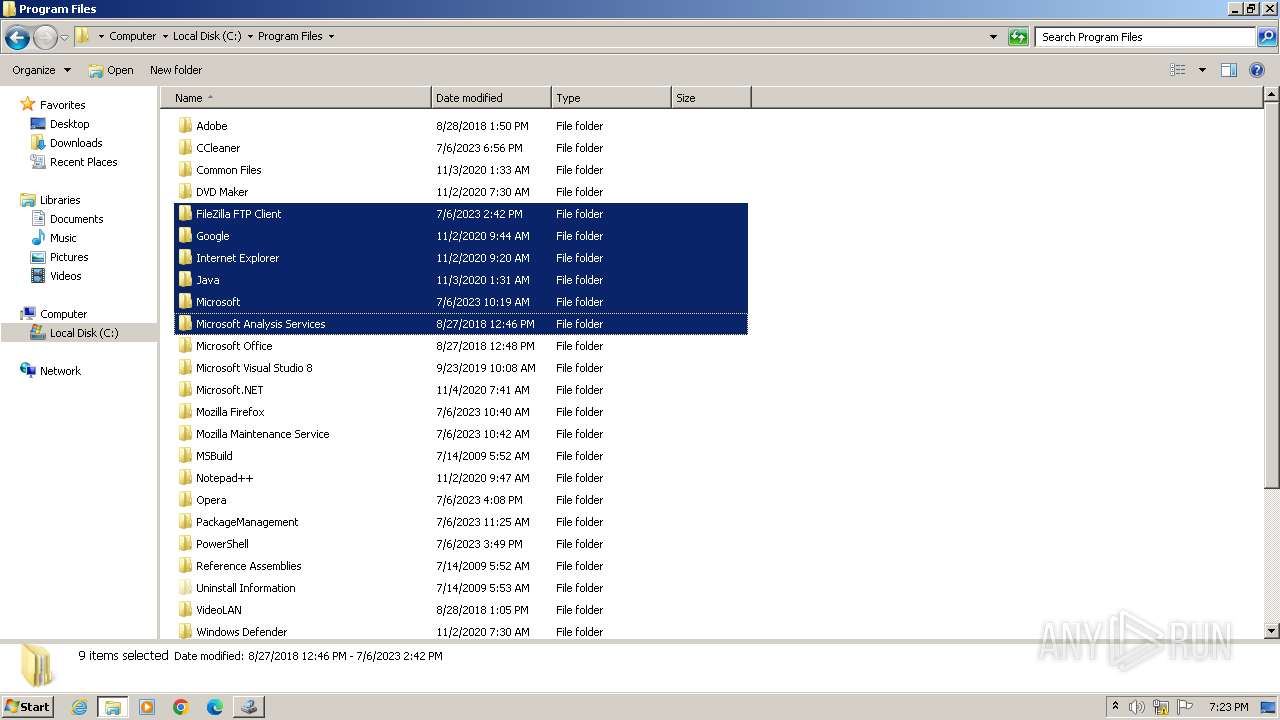Open the Music library
1280x720 pixels.
pyautogui.click(x=63, y=238)
